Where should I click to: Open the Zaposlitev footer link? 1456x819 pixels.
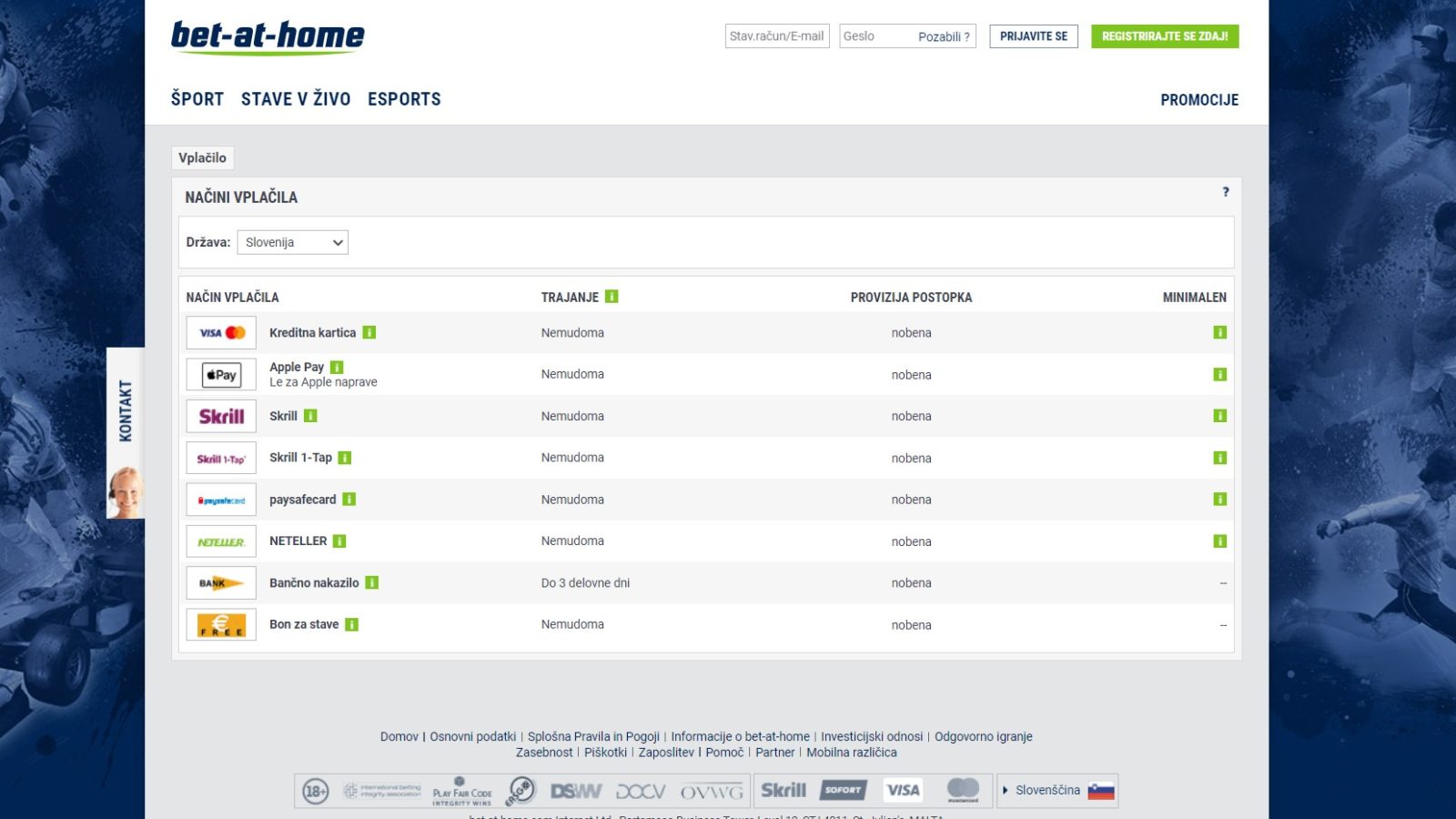click(666, 752)
